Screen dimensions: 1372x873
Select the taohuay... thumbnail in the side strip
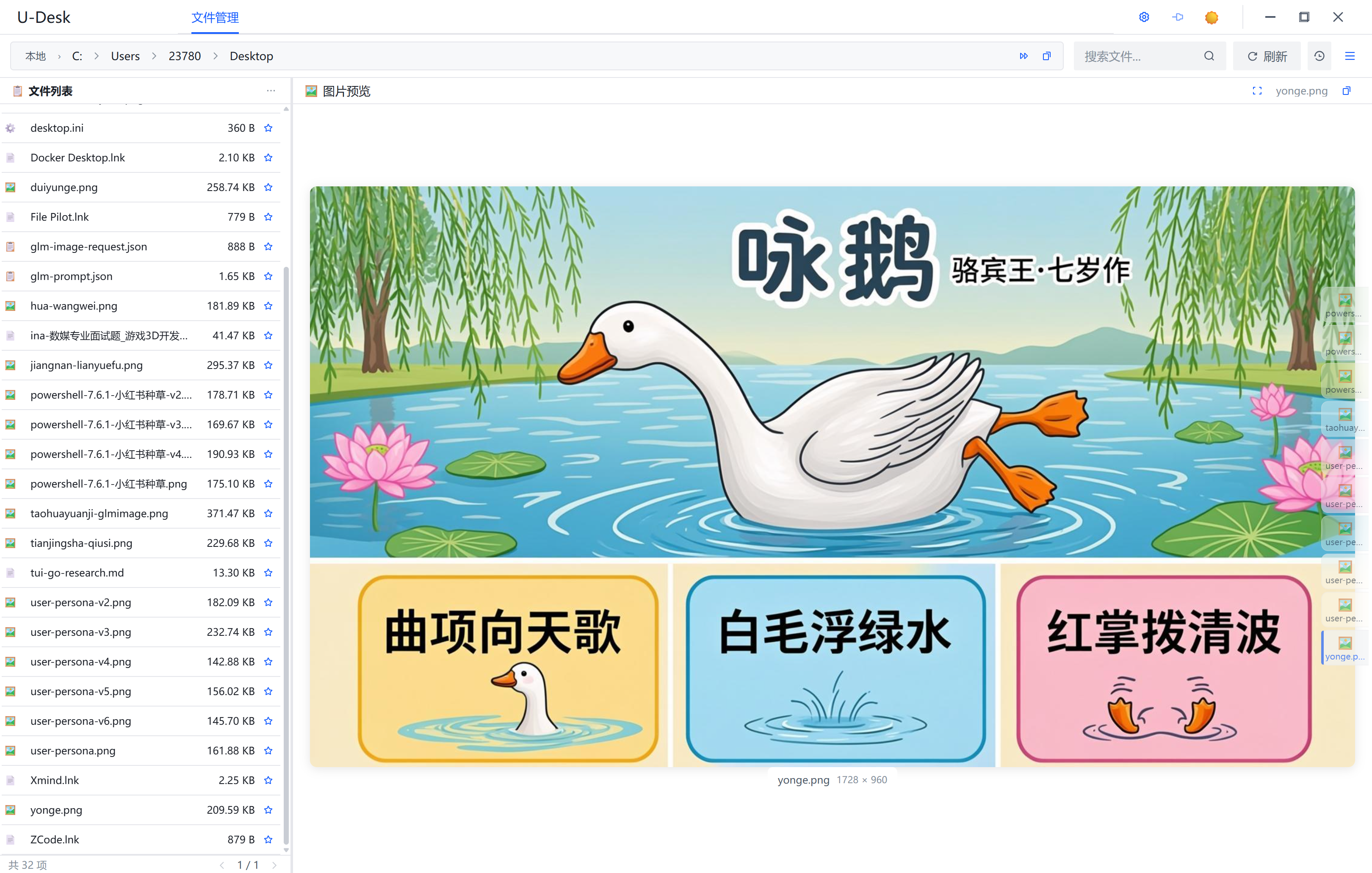click(x=1344, y=419)
